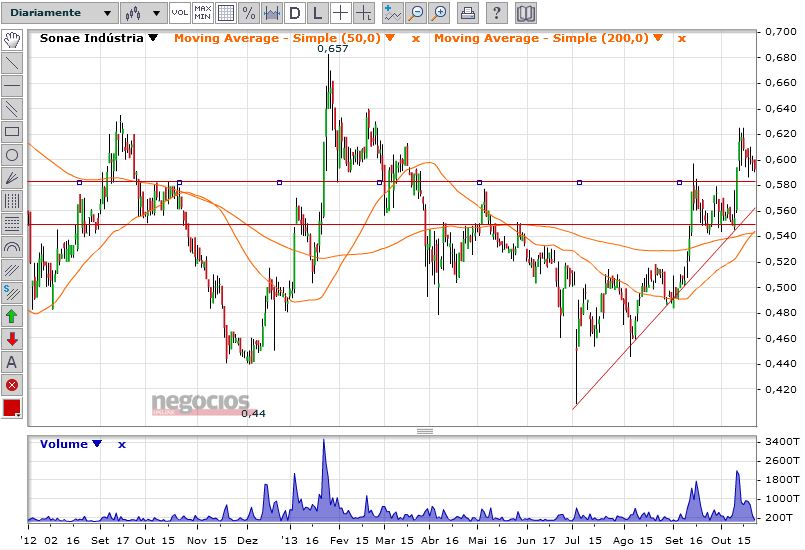Viewport: 805px width, 550px height.
Task: Select the red down arrow marker
Action: coord(12,339)
